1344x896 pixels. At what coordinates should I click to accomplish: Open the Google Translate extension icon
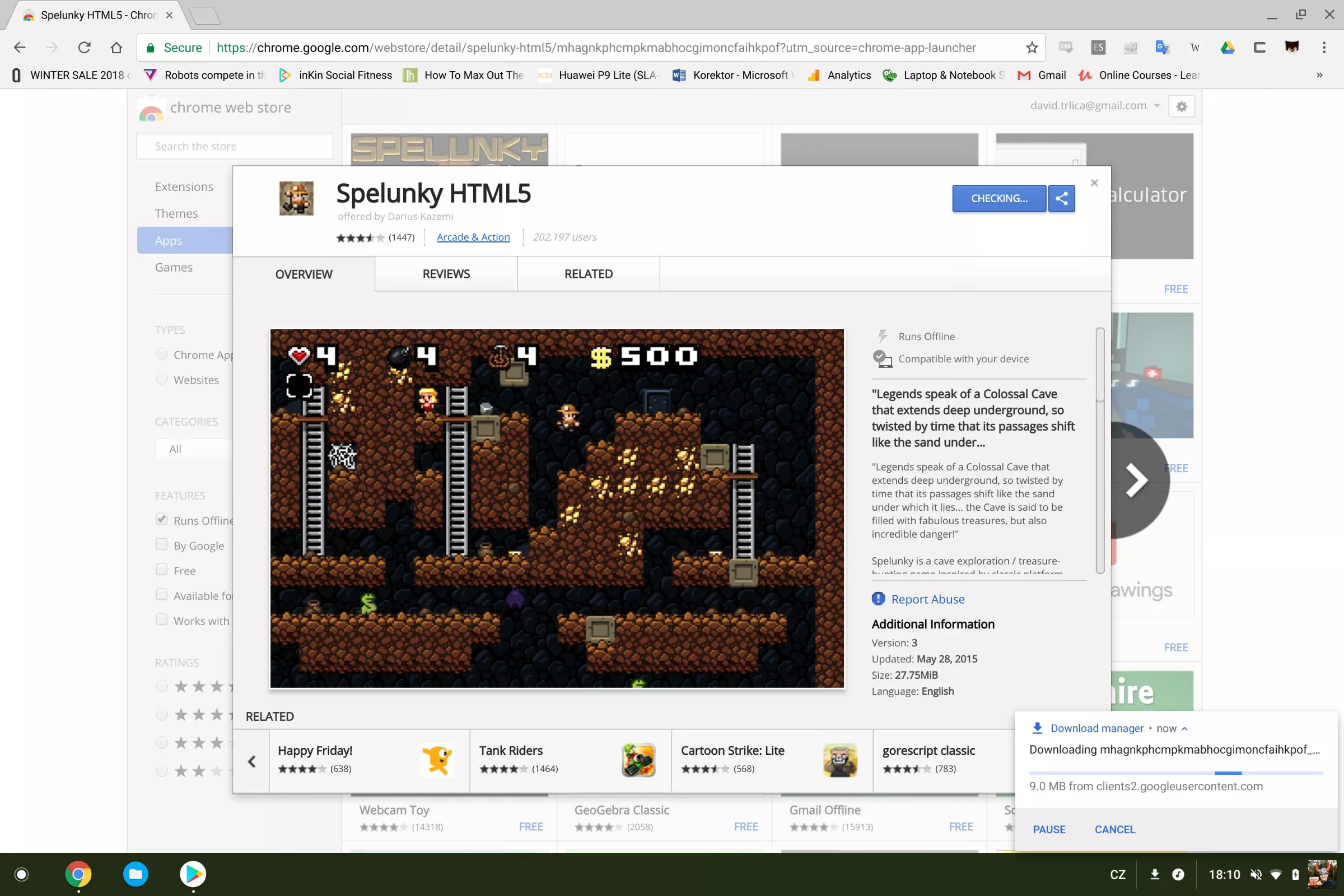point(1163,48)
